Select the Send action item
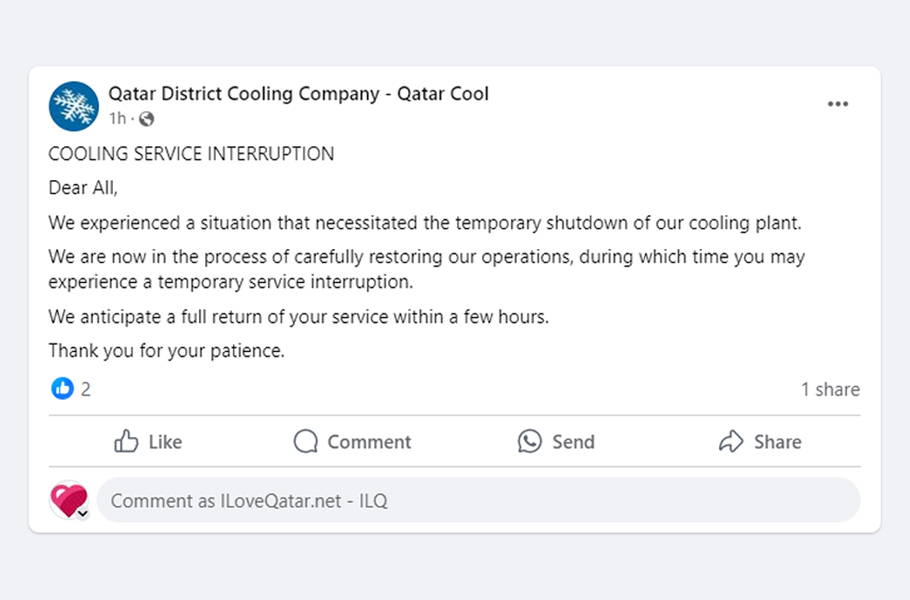Screen dimensions: 910x600 (556, 441)
